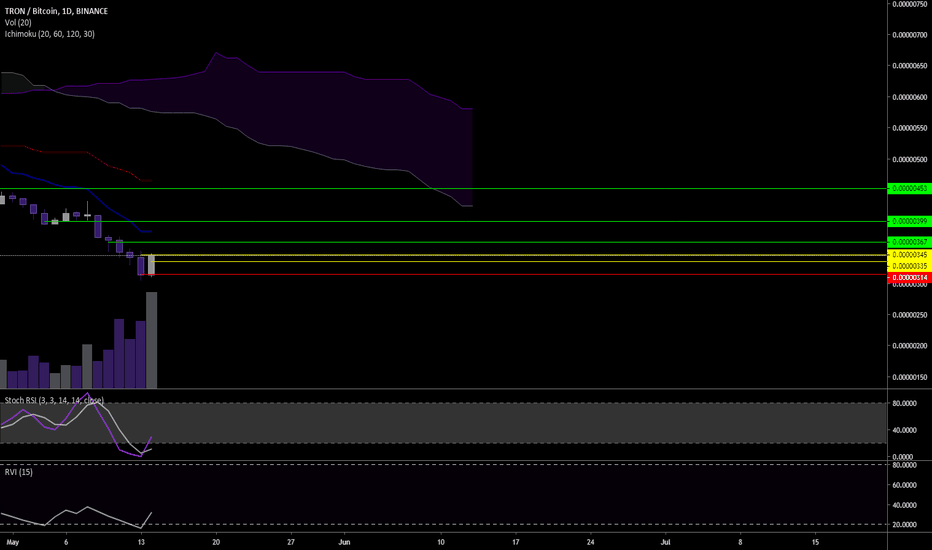Screen dimensions: 932x550
Task: Select the Stoch RSI (3, 3, 14, 14, close) label
Action: point(54,400)
